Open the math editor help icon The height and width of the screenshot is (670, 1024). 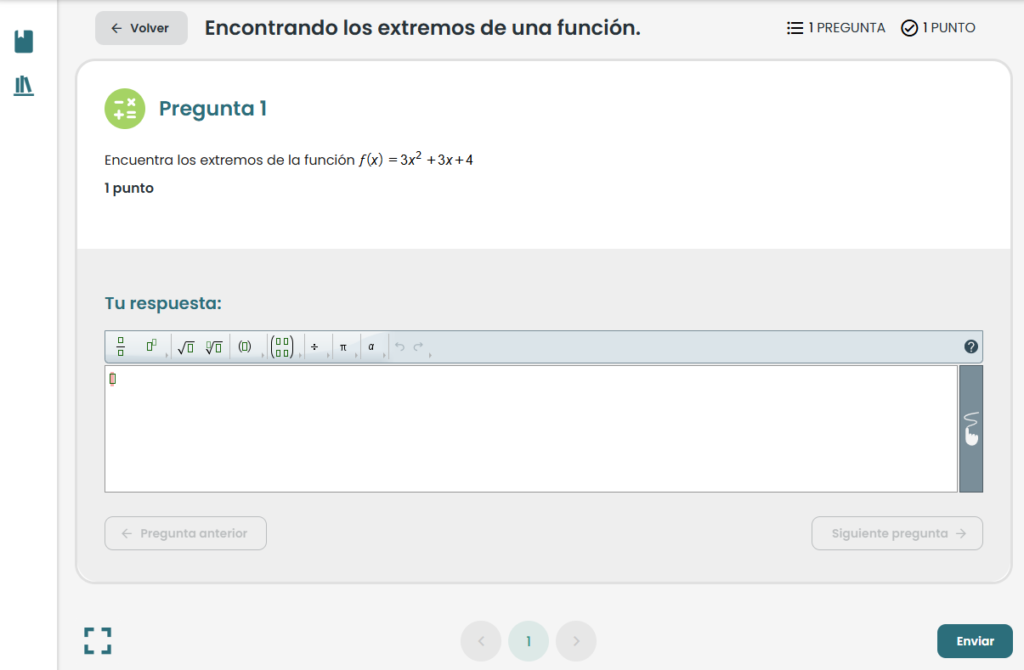[x=971, y=347]
